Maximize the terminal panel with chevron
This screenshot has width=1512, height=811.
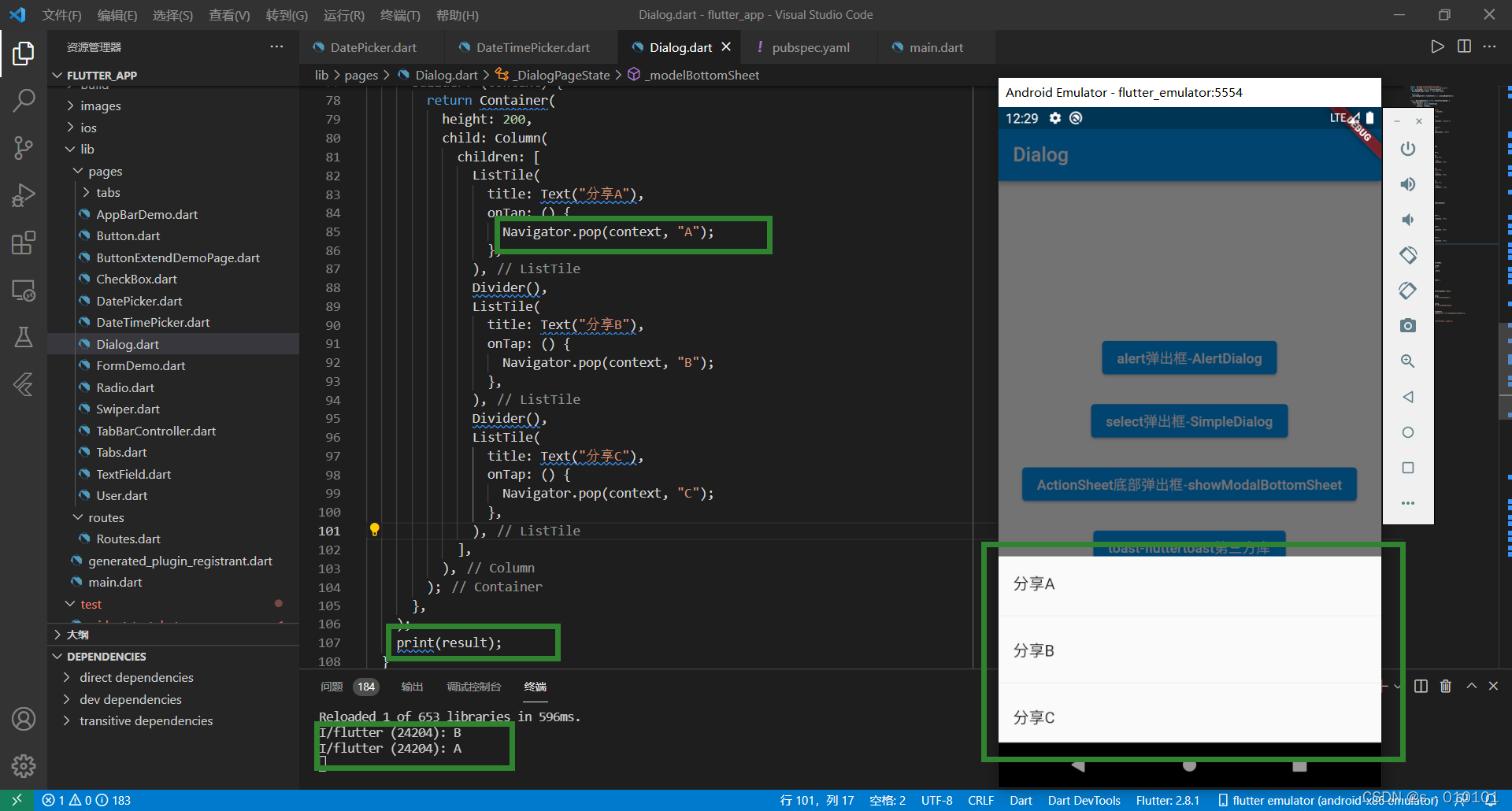pos(1471,686)
